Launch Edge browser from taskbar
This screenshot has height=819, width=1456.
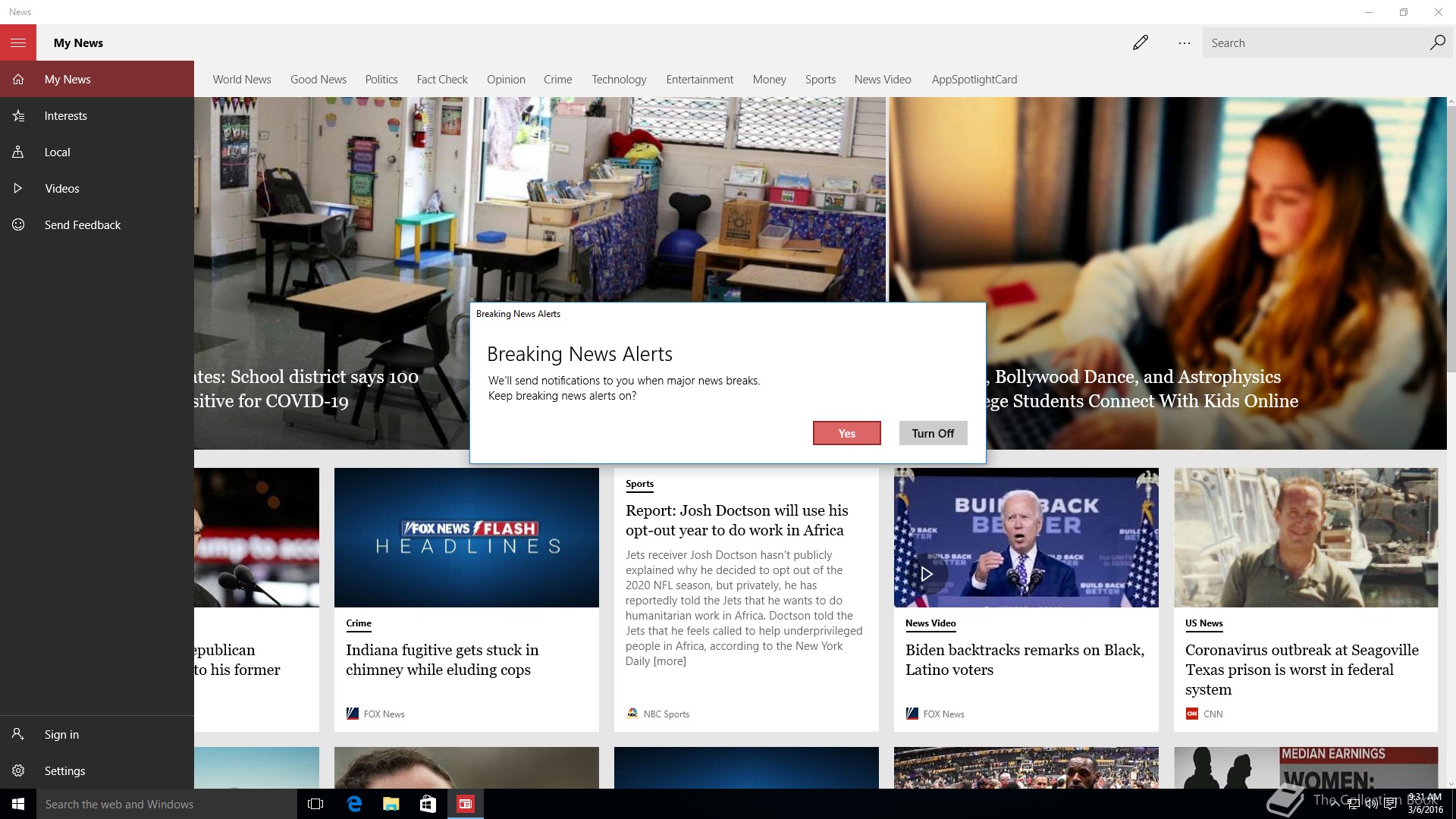click(354, 804)
